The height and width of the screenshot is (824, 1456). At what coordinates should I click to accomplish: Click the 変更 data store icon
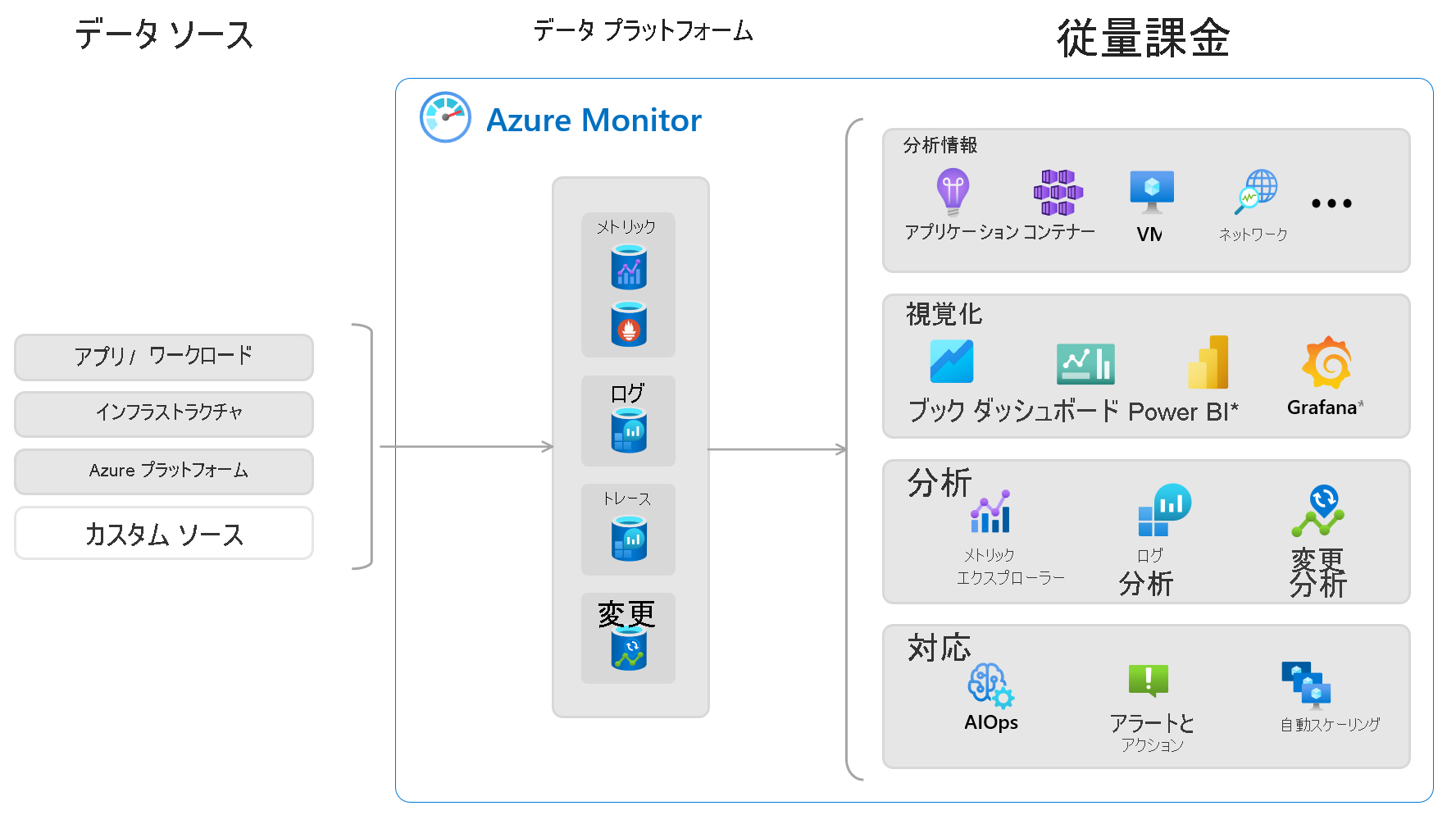point(629,648)
